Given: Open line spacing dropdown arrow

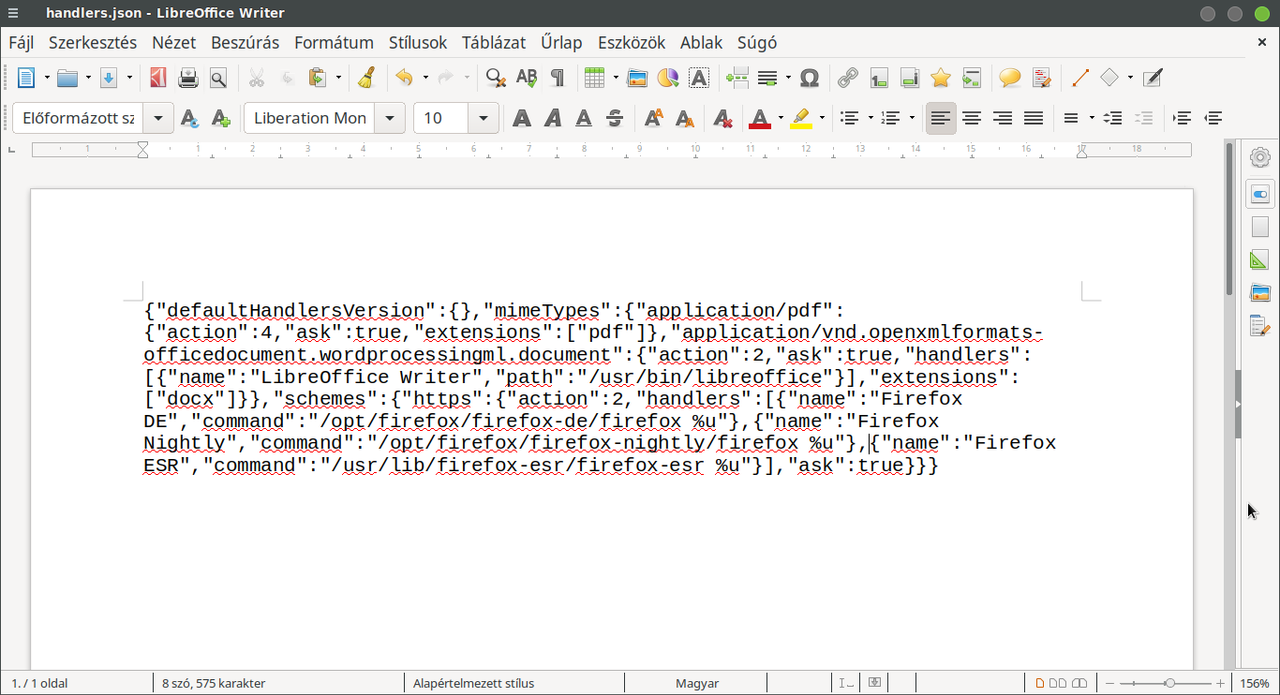Looking at the screenshot, I should 1092,118.
